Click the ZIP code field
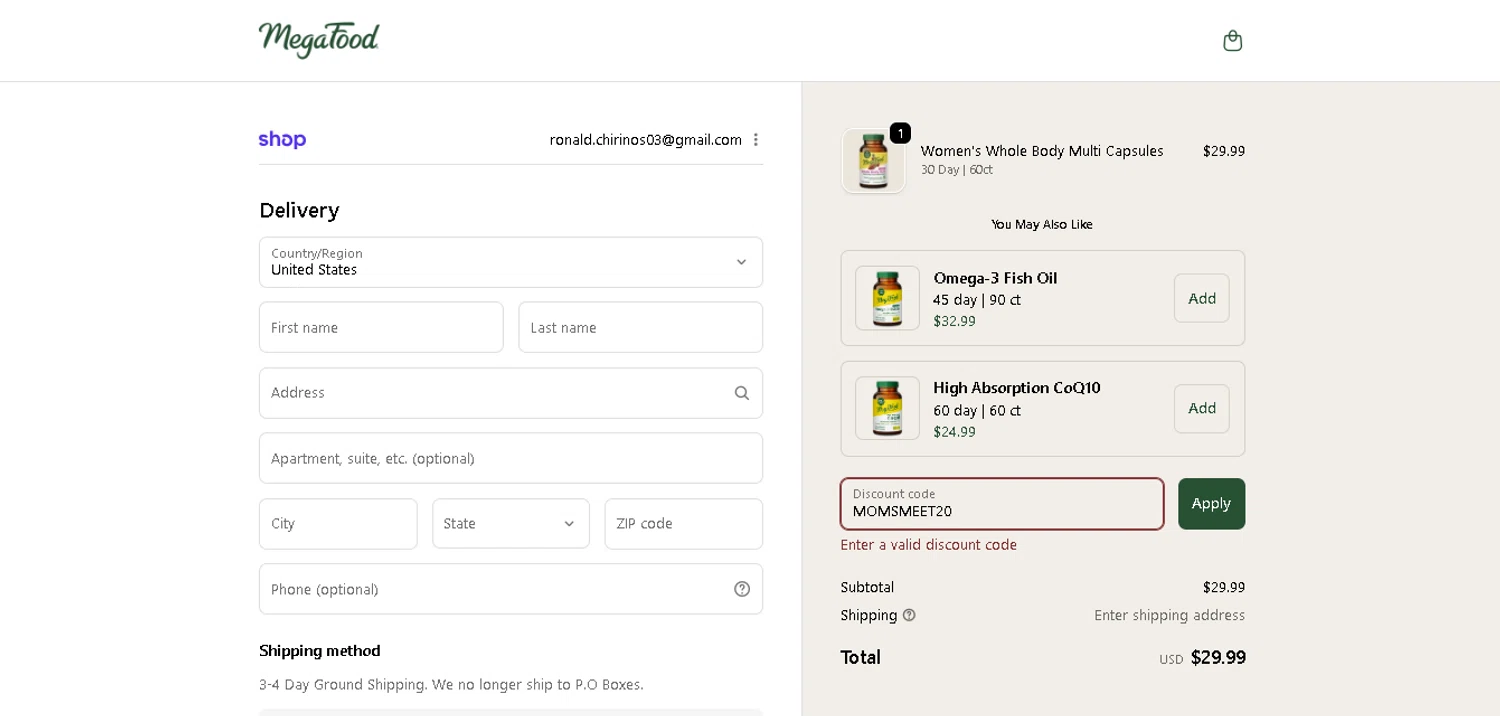The height and width of the screenshot is (716, 1500). coord(684,524)
